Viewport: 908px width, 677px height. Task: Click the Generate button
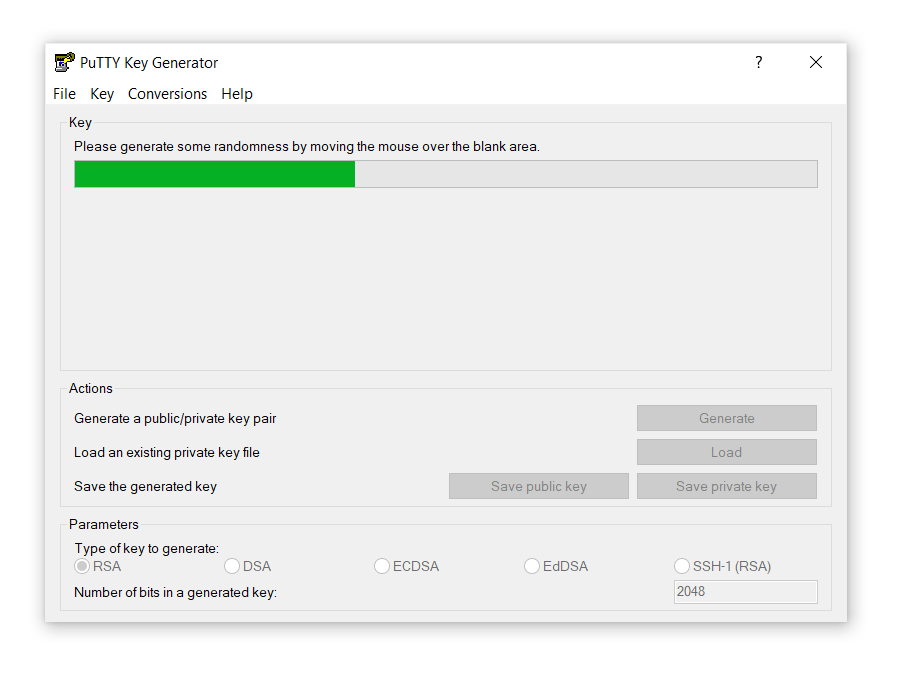coord(727,418)
